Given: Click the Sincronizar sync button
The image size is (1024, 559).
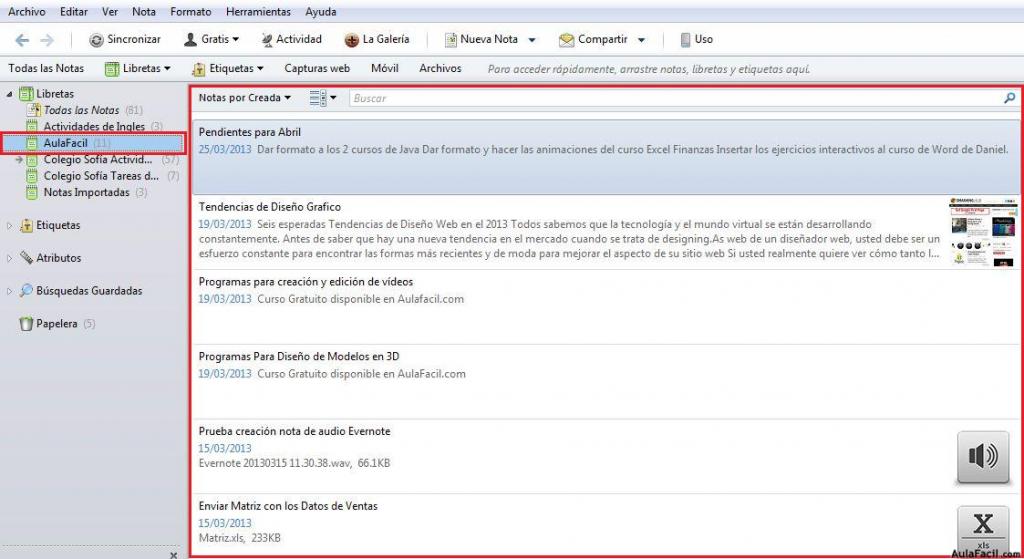Looking at the screenshot, I should pyautogui.click(x=125, y=40).
